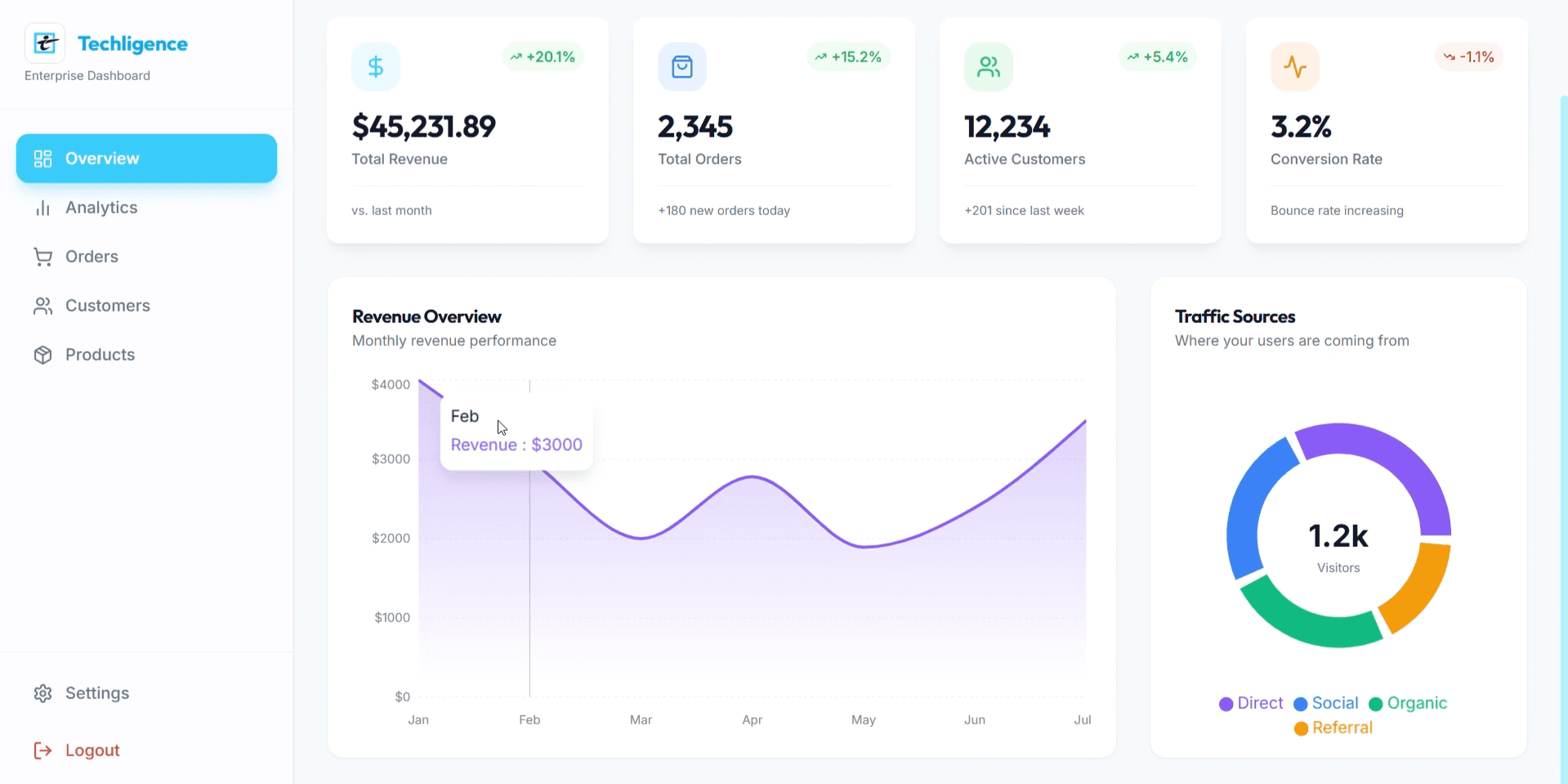This screenshot has height=784, width=1568.
Task: Click the box icon next to Products
Action: point(42,354)
